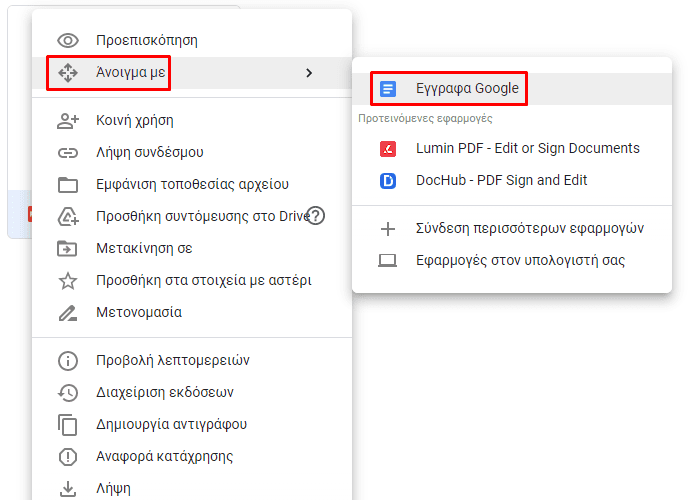Click the move-to-folder icon for Μετακίνηση σε

pyautogui.click(x=67, y=248)
